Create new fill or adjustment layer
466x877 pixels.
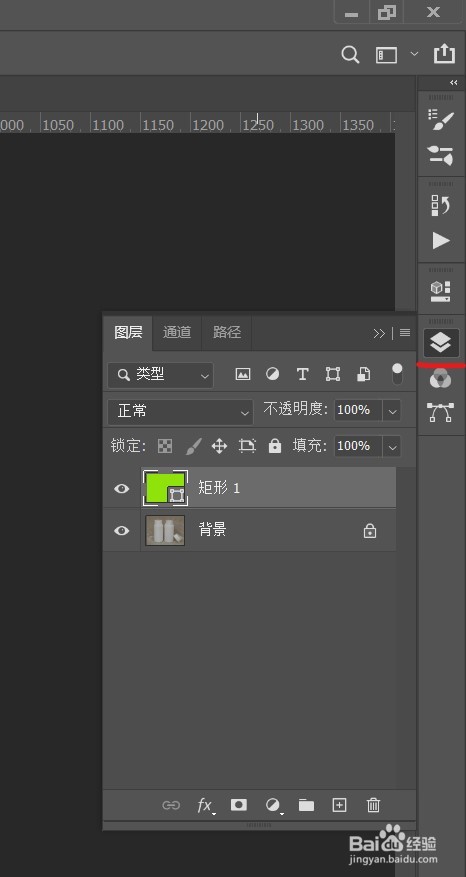point(274,805)
